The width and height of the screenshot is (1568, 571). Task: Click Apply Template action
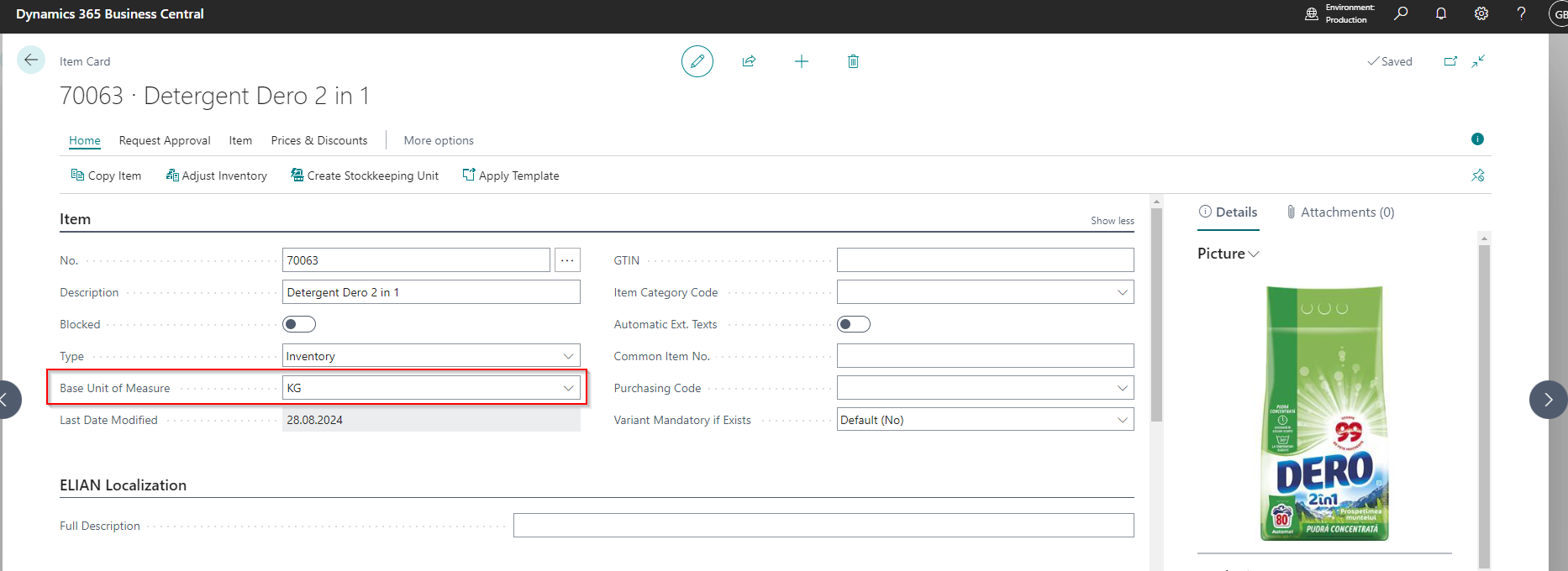click(511, 175)
